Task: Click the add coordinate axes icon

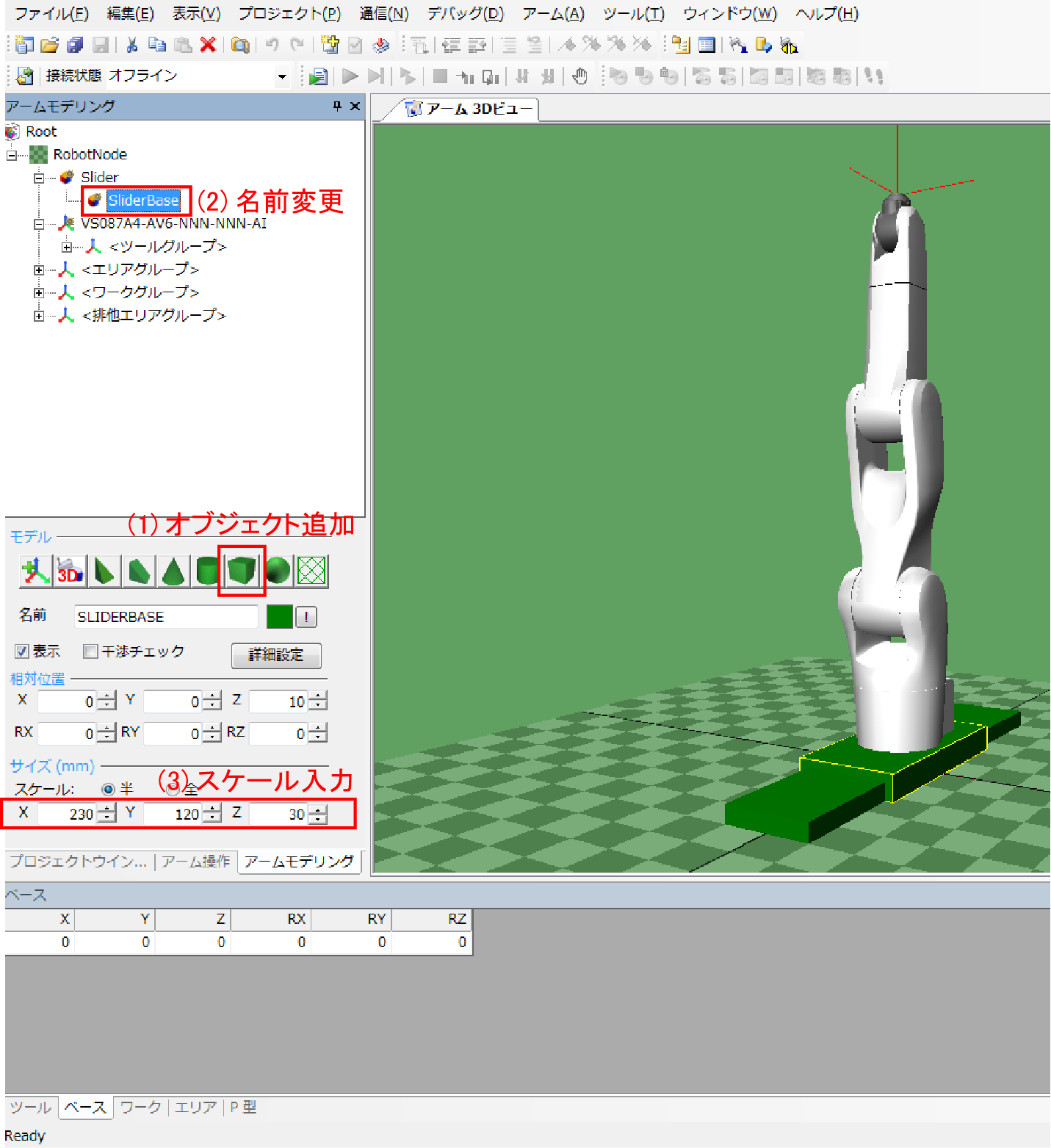Action: pyautogui.click(x=35, y=571)
